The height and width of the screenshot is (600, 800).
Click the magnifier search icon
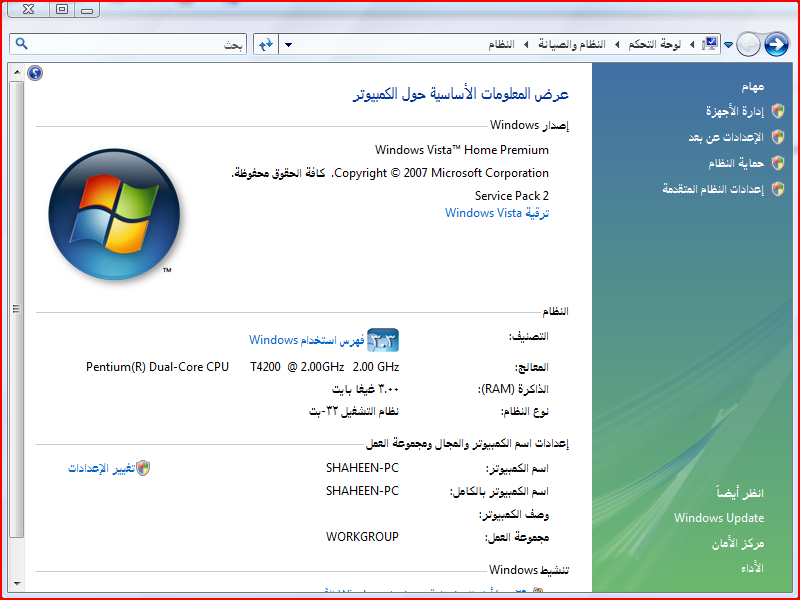point(21,44)
